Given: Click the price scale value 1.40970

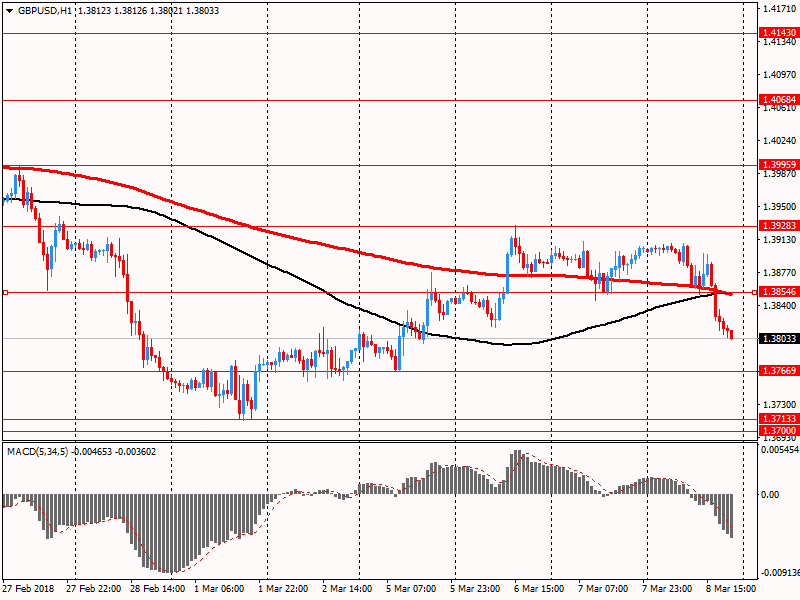Looking at the screenshot, I should point(779,74).
